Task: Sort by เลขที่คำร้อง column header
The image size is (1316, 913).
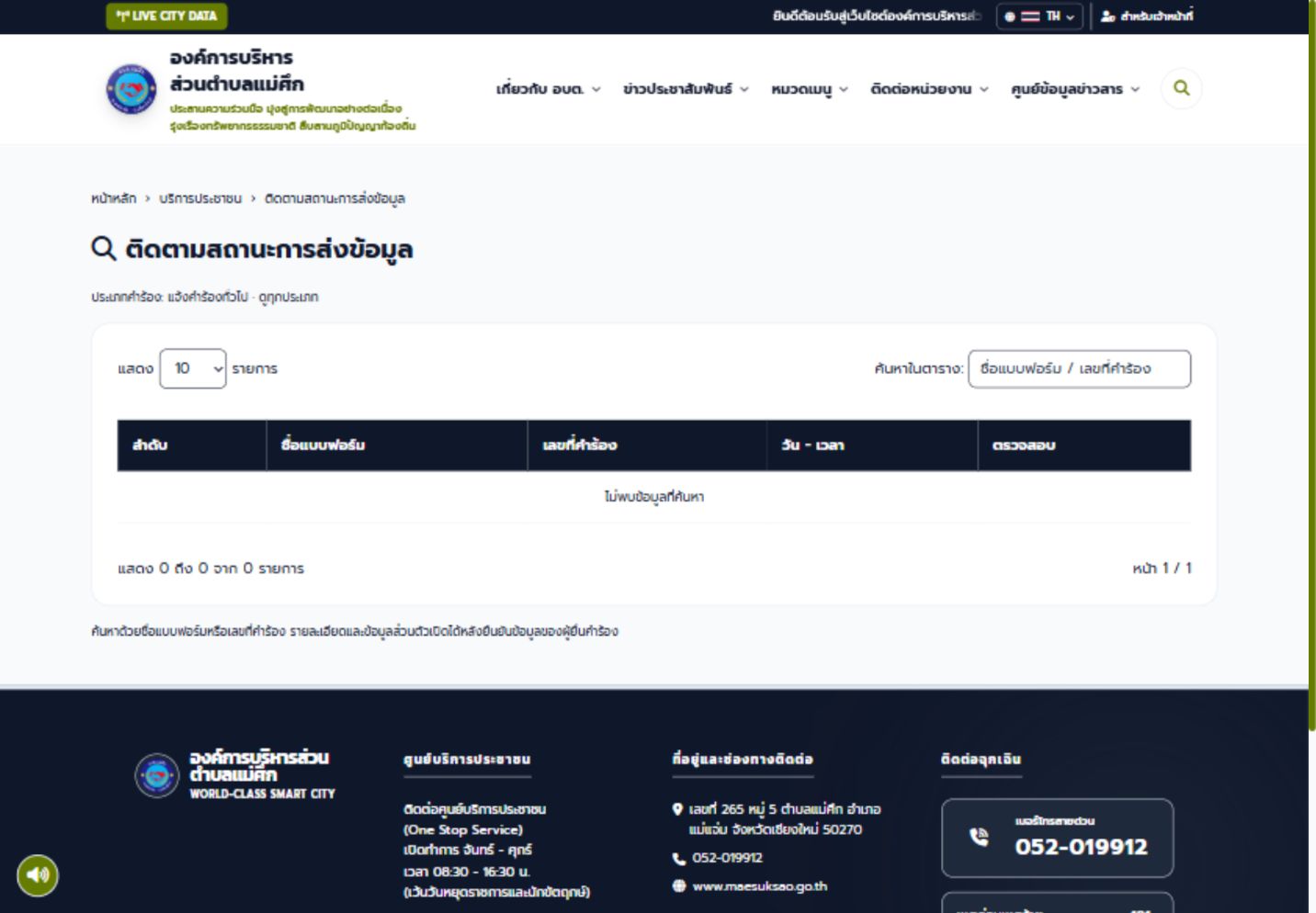Action: point(647,445)
